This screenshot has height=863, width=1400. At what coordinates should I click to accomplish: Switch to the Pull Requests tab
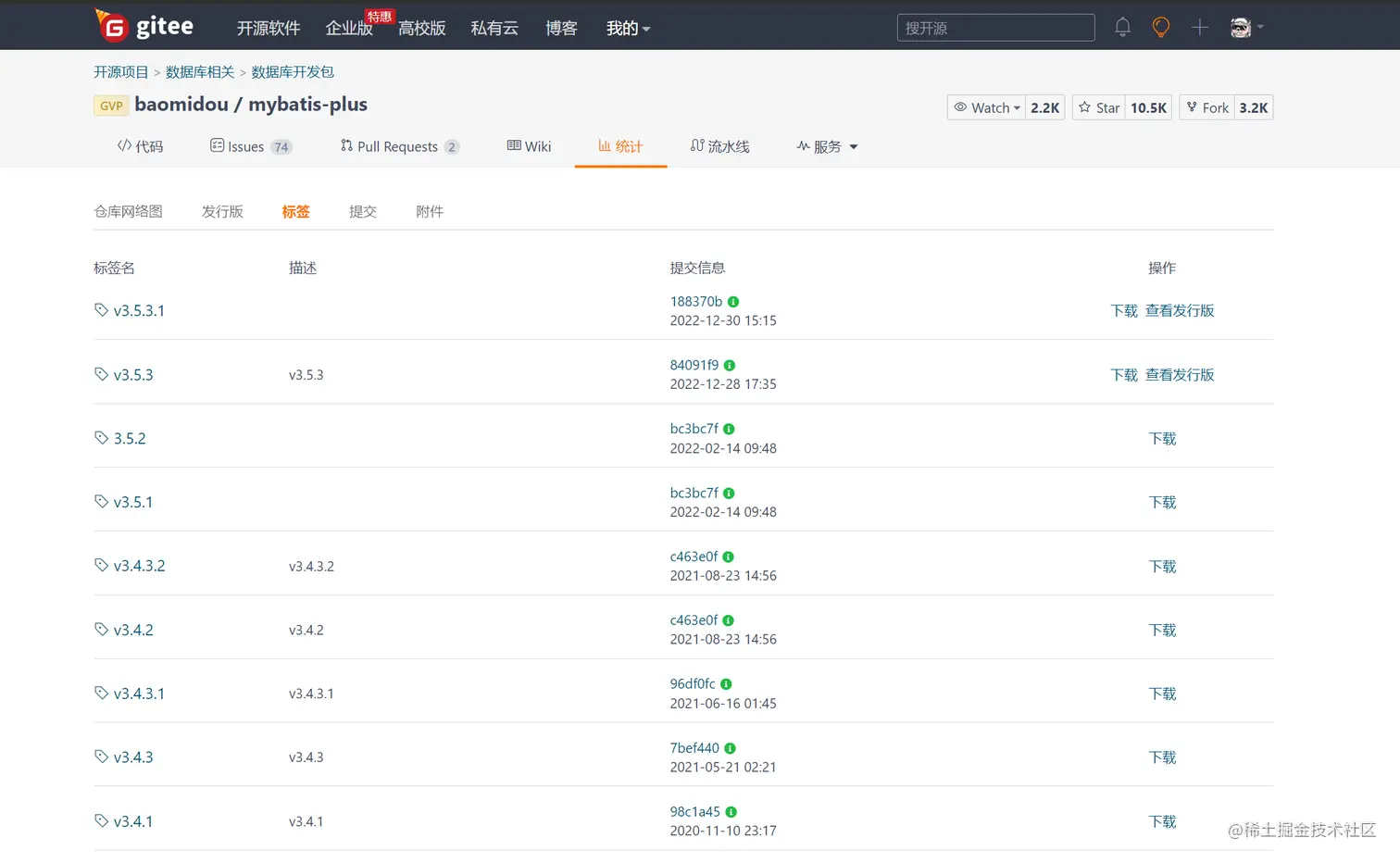pos(399,146)
